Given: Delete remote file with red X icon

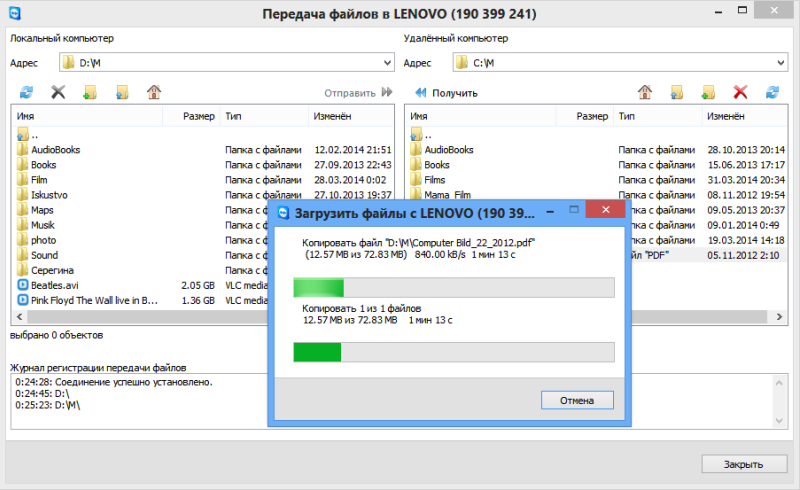Looking at the screenshot, I should [x=740, y=92].
